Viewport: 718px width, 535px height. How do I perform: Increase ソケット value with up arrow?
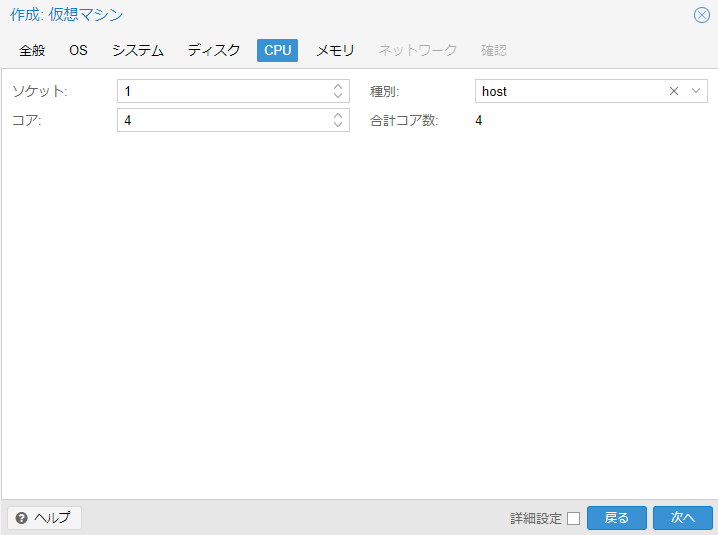tap(338, 87)
